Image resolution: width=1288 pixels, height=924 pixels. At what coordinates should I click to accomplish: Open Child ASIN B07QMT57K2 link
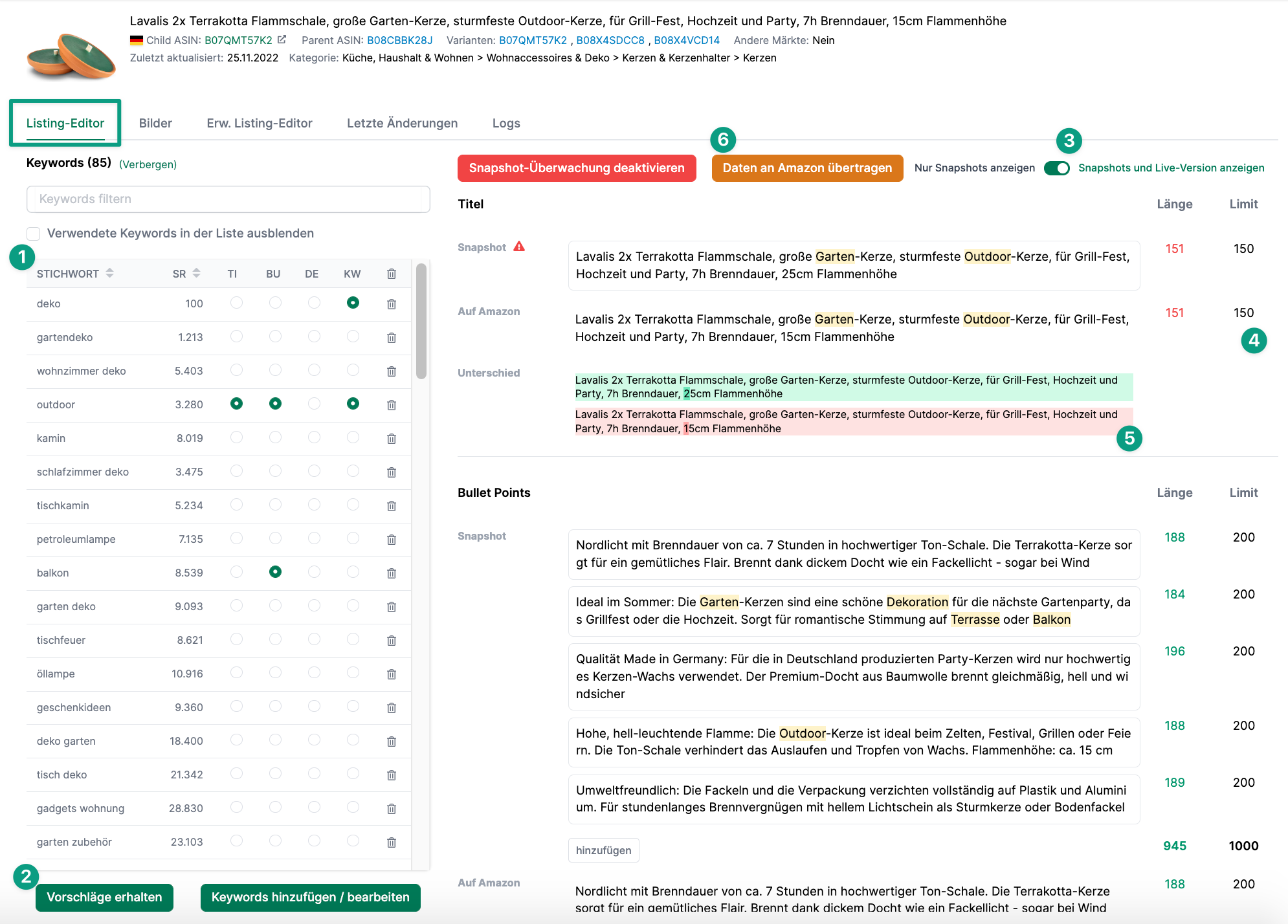point(238,40)
